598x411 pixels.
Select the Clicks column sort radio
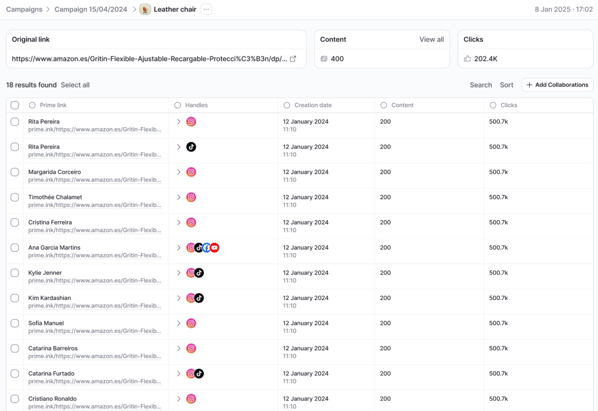[493, 105]
